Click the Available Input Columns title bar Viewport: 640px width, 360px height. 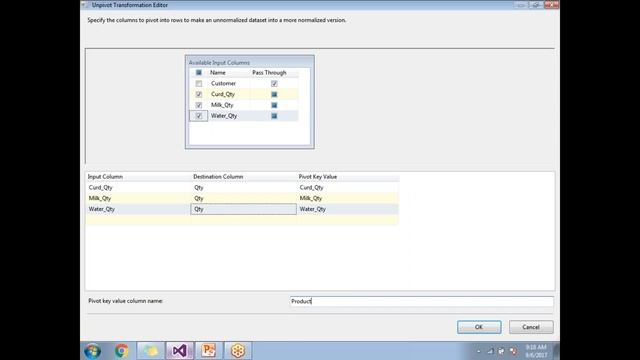[x=249, y=62]
